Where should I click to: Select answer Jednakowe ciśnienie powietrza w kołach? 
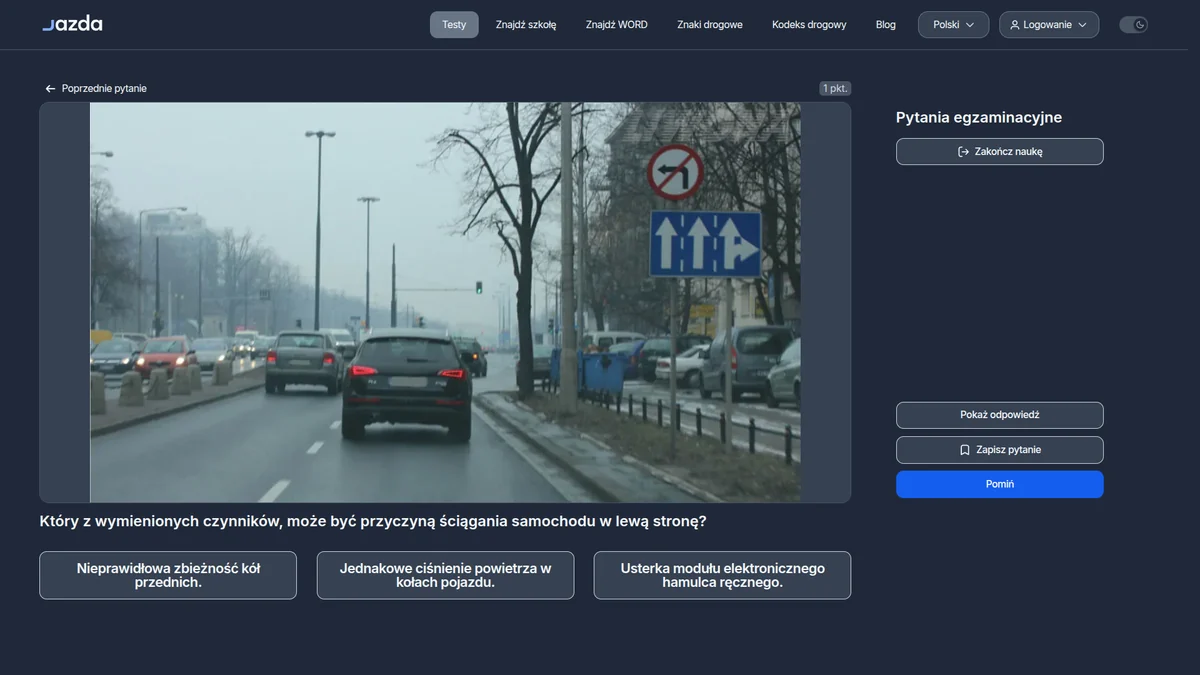tap(445, 575)
